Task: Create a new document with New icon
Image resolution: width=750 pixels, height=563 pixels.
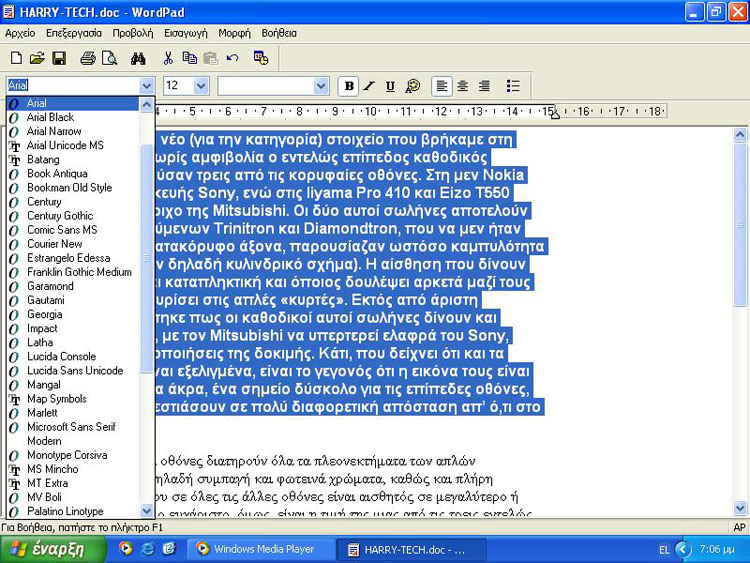Action: pyautogui.click(x=16, y=58)
